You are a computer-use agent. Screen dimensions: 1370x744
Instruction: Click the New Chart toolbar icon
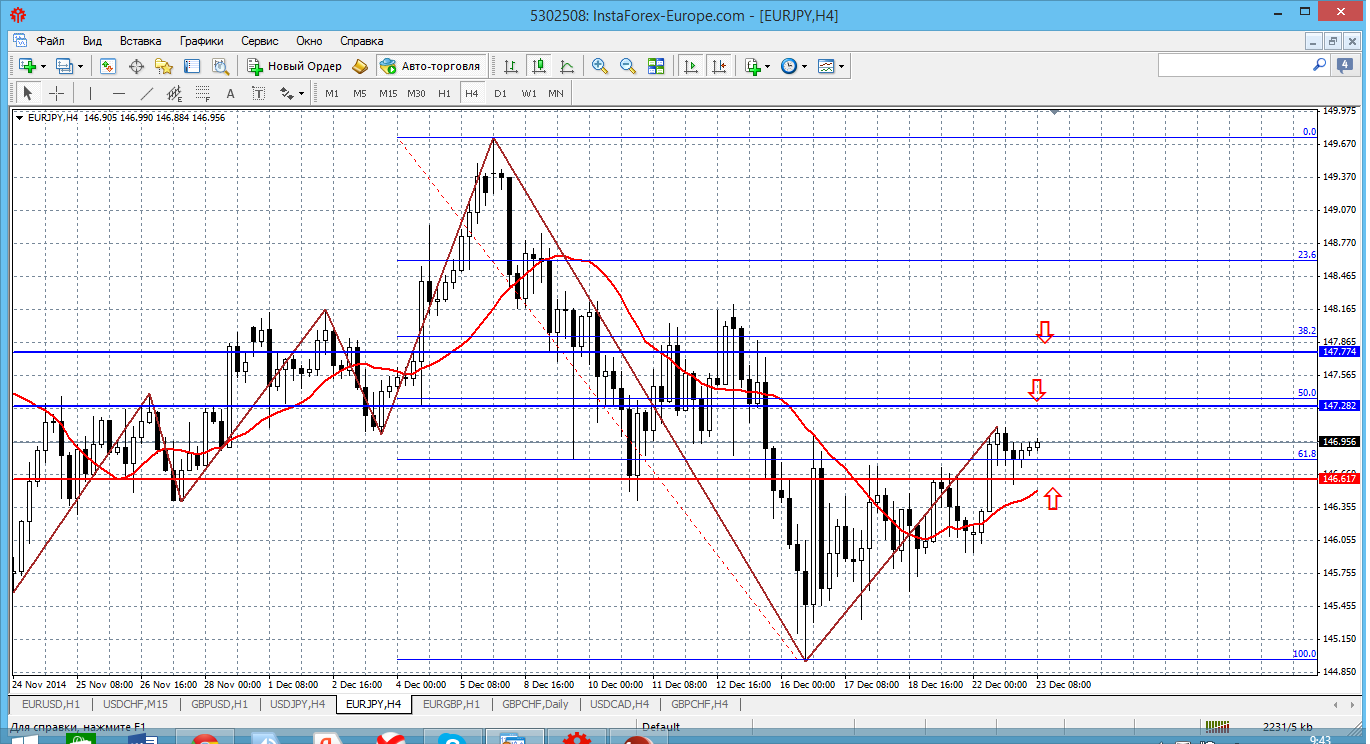pyautogui.click(x=27, y=66)
